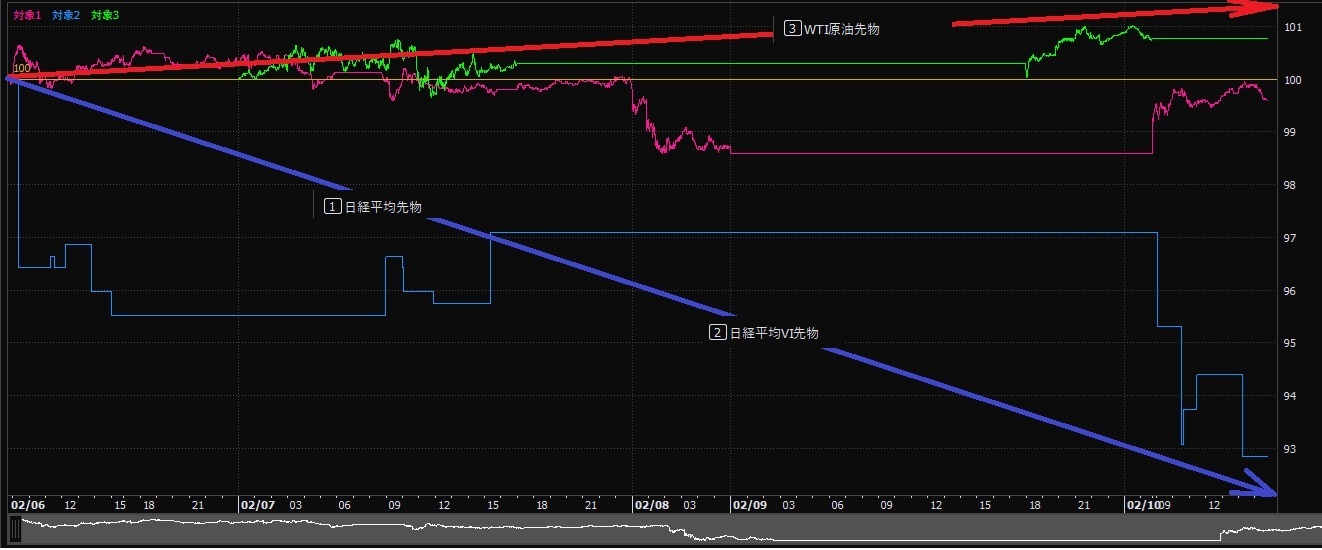Click the 02/09 date on the time axis

coord(751,505)
